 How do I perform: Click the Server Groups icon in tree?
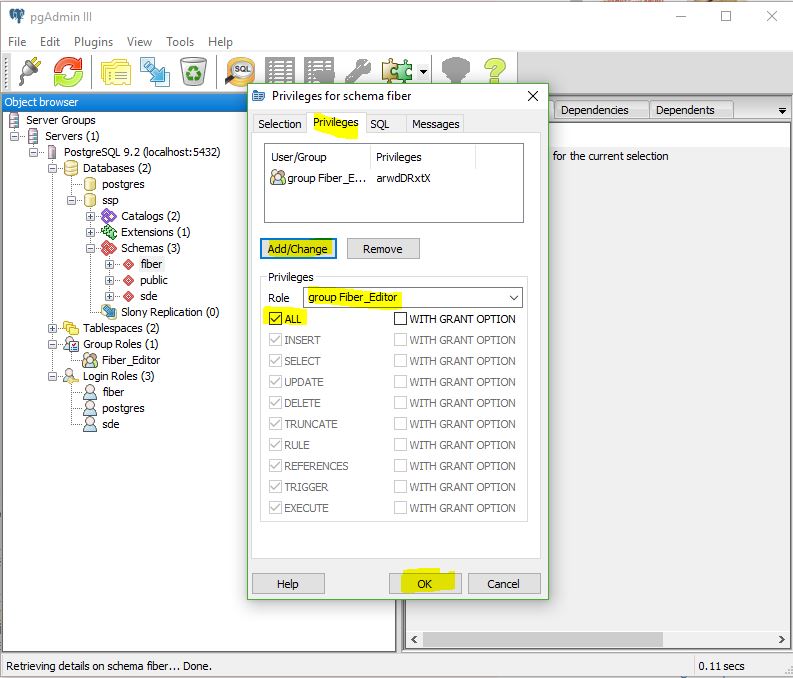tap(15, 120)
